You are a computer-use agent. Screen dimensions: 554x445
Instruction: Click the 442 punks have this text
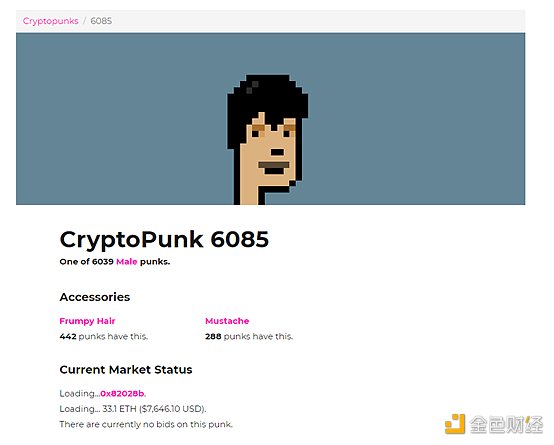tap(104, 336)
